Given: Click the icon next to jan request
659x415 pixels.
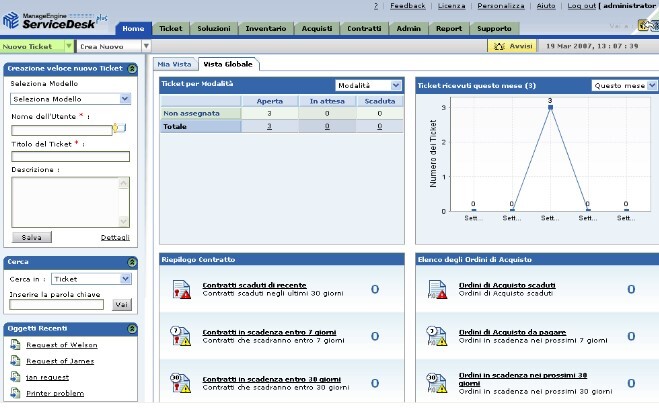Looking at the screenshot, I should click(x=15, y=377).
